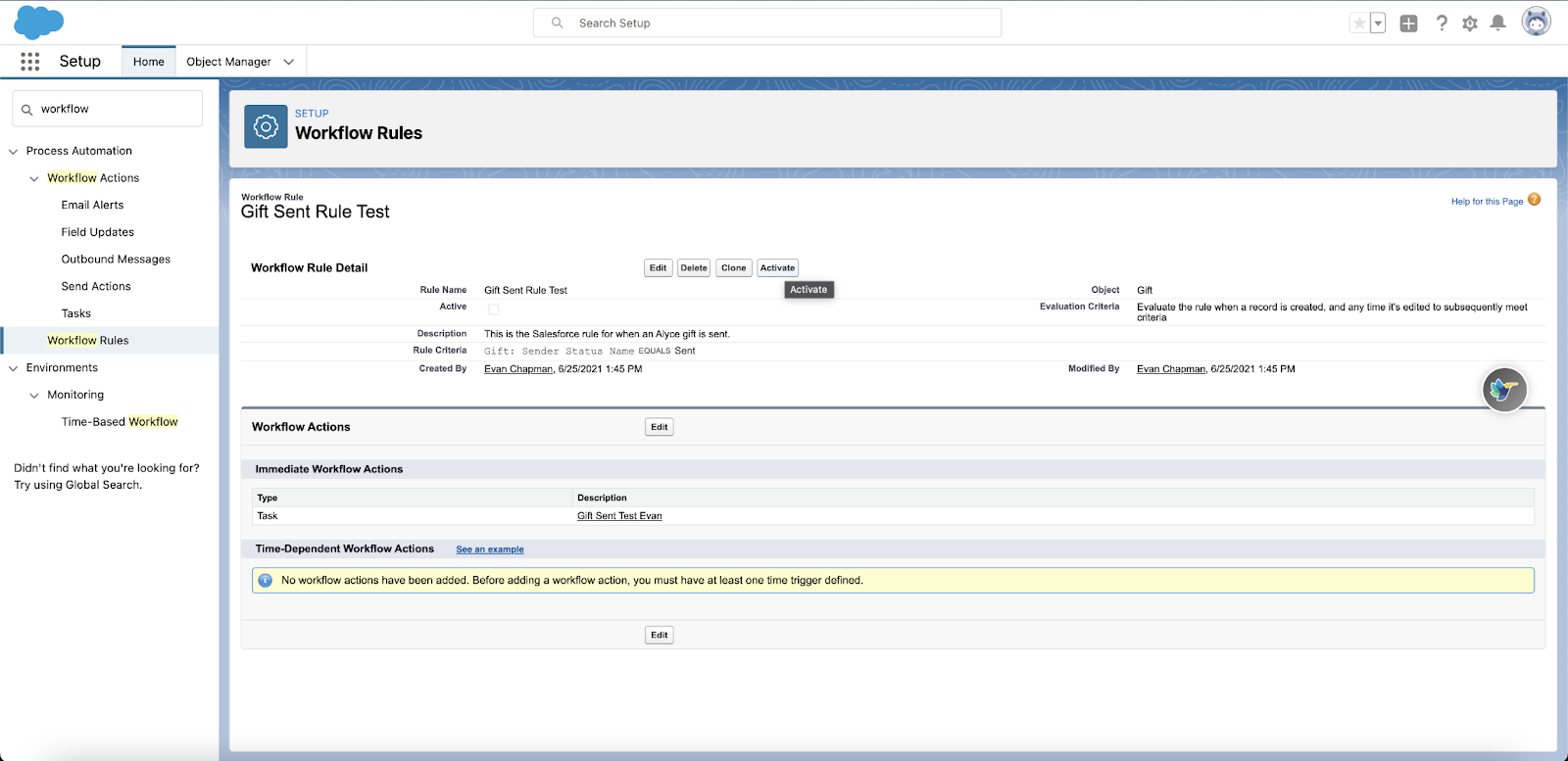Click the Activate button

[x=777, y=268]
